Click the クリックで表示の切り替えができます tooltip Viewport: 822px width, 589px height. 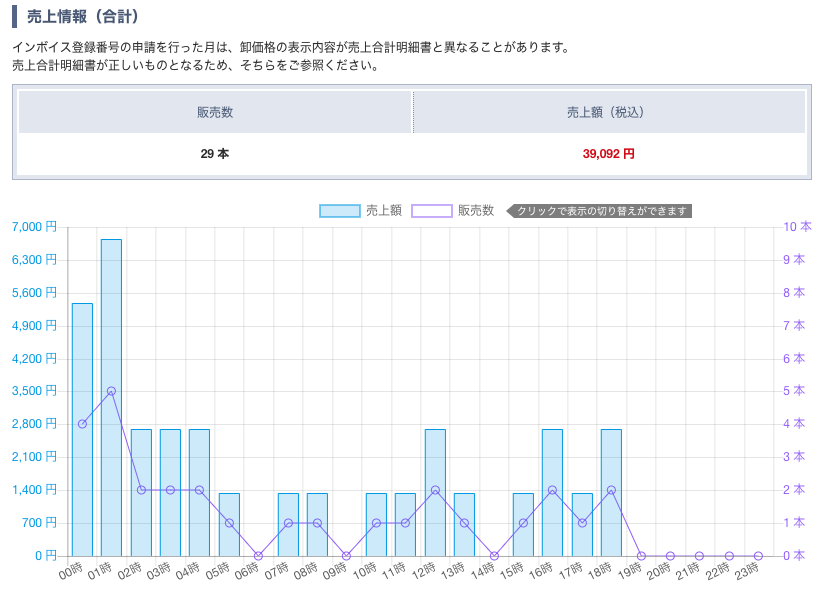(599, 211)
